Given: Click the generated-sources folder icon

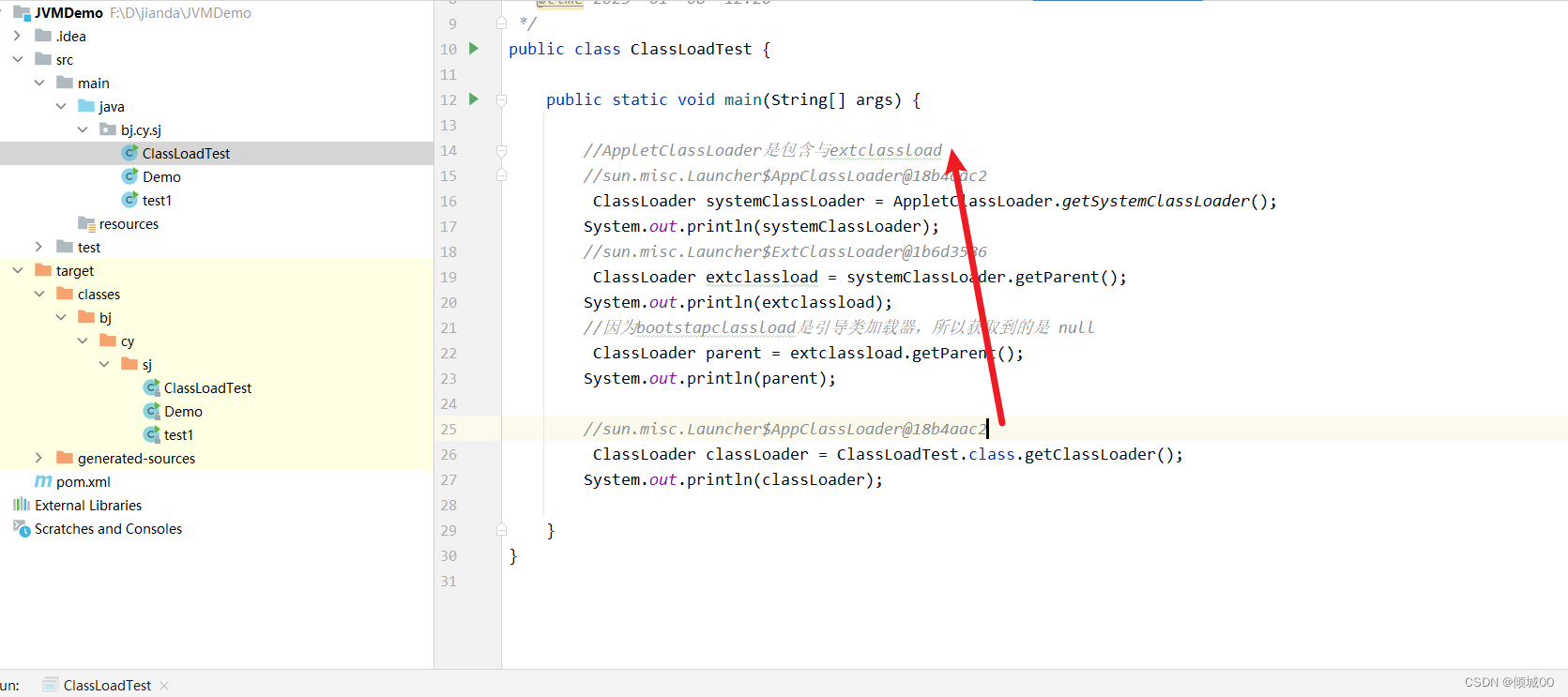Looking at the screenshot, I should (65, 458).
